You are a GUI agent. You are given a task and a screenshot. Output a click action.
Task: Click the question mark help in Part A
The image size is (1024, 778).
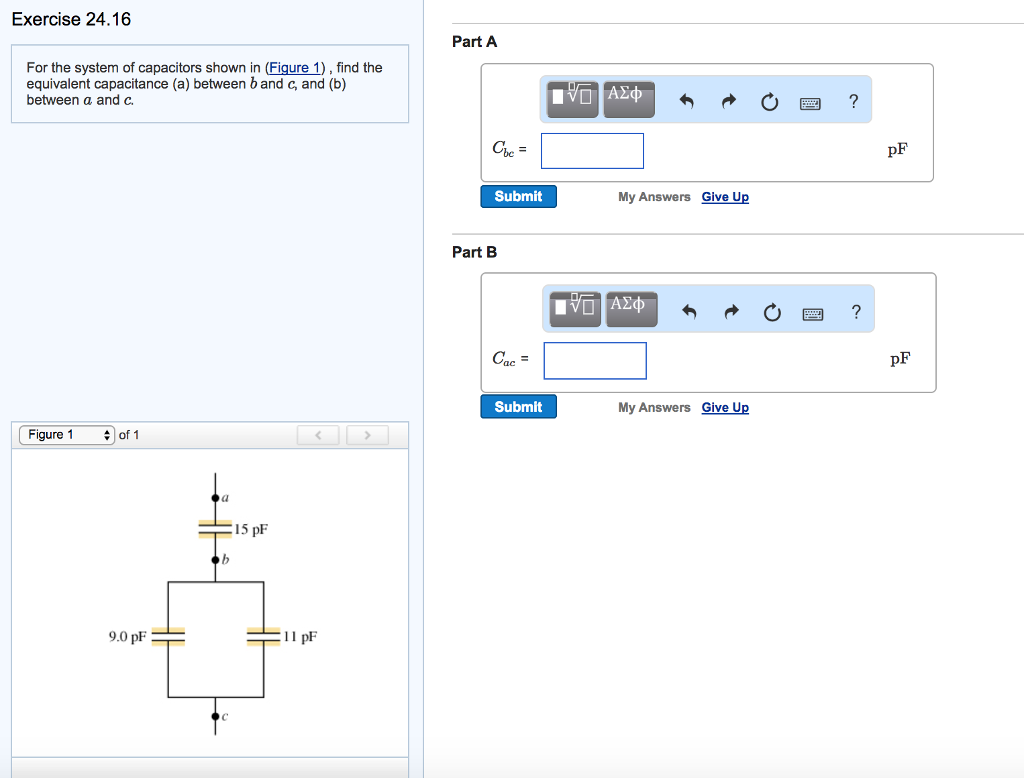[x=852, y=100]
